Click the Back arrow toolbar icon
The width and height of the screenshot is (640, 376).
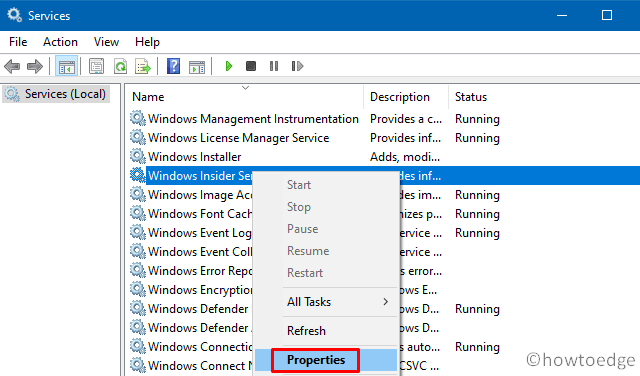[x=12, y=66]
